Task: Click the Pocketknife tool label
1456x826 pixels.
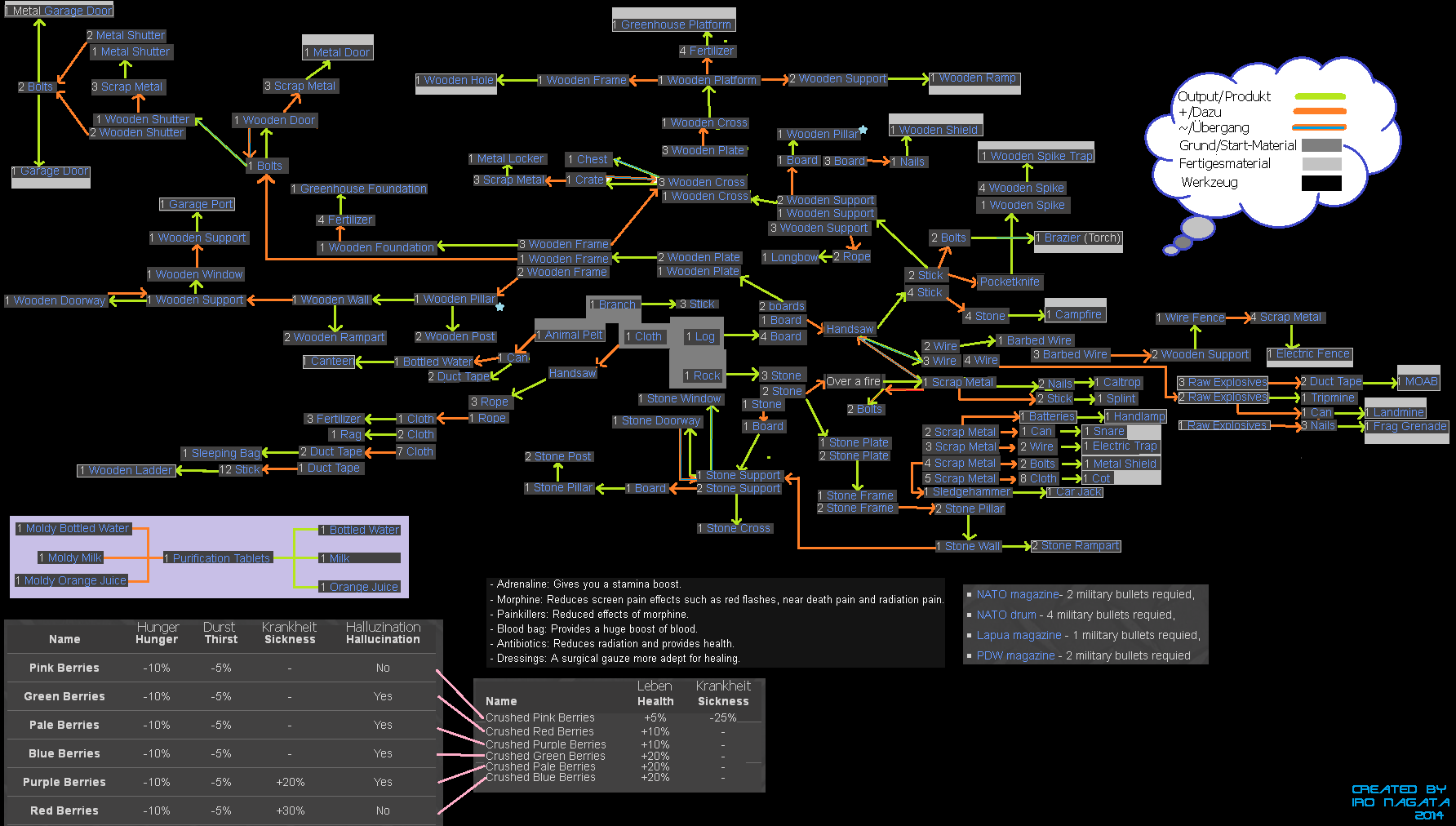Action: [1010, 282]
